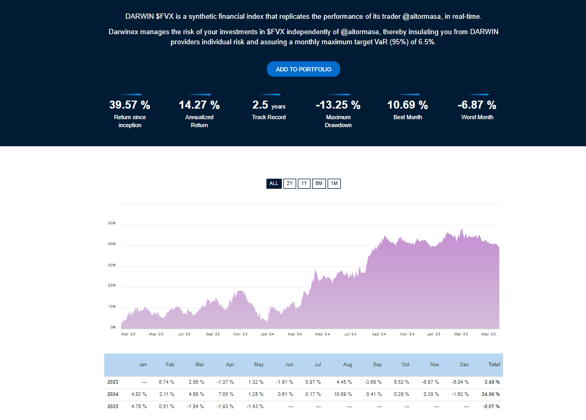This screenshot has height=420, width=586.
Task: Select the 2024 row label
Action: pyautogui.click(x=112, y=394)
